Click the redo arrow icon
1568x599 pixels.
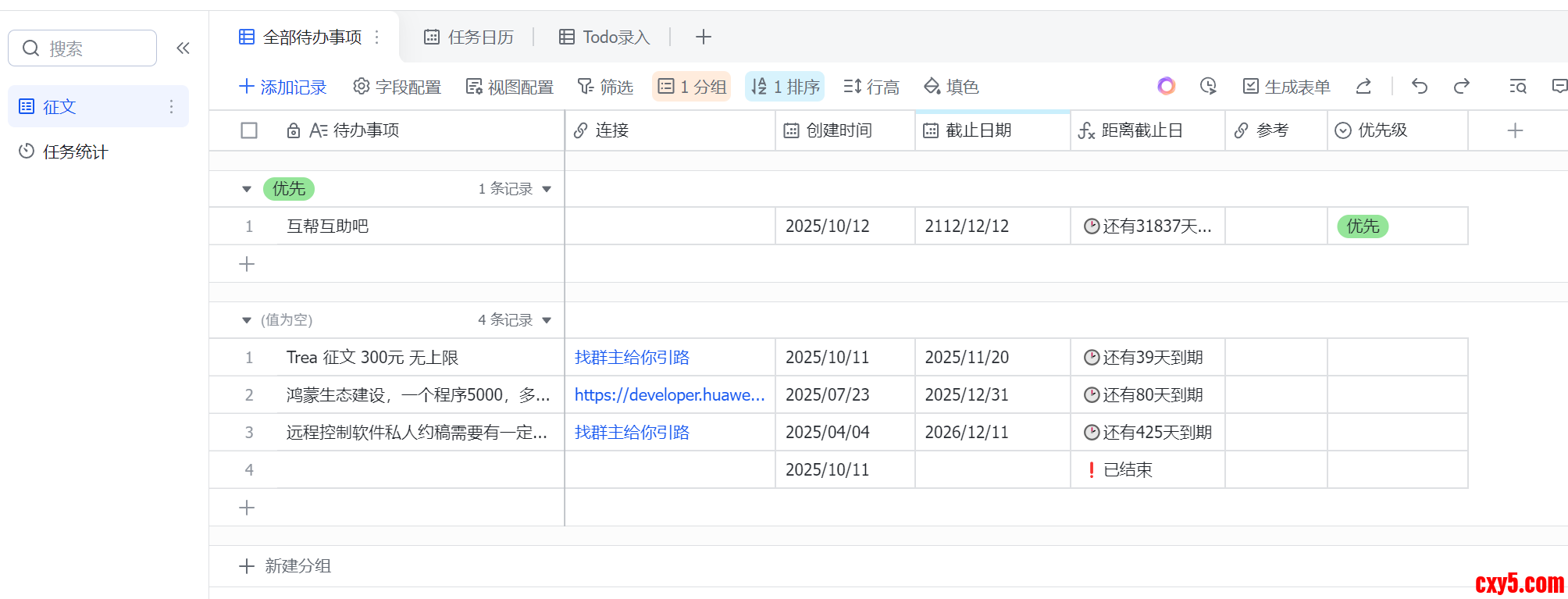coord(1462,87)
